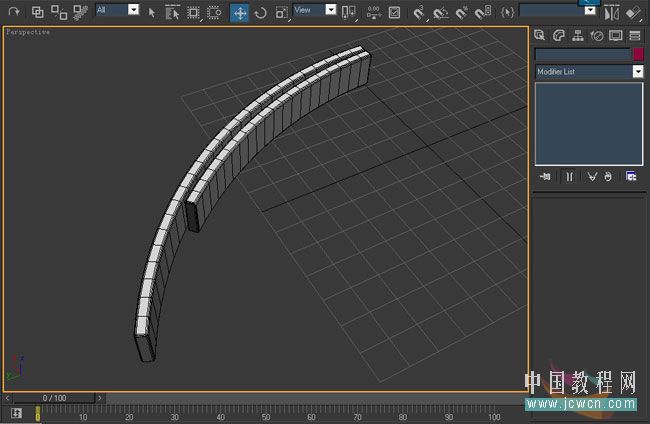Activate the Select and Rotate tool
The height and width of the screenshot is (424, 650).
[260, 13]
